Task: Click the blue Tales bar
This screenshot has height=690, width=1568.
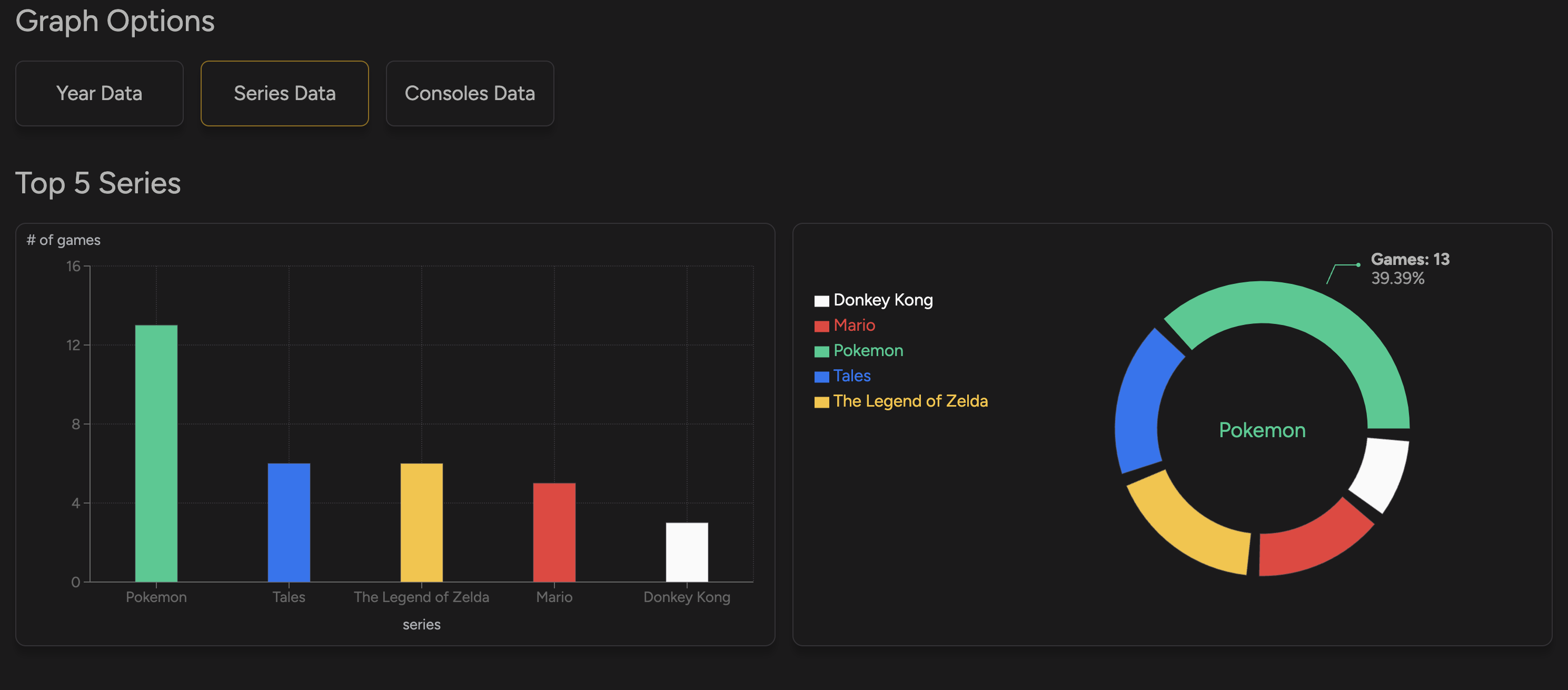Action: (x=289, y=523)
